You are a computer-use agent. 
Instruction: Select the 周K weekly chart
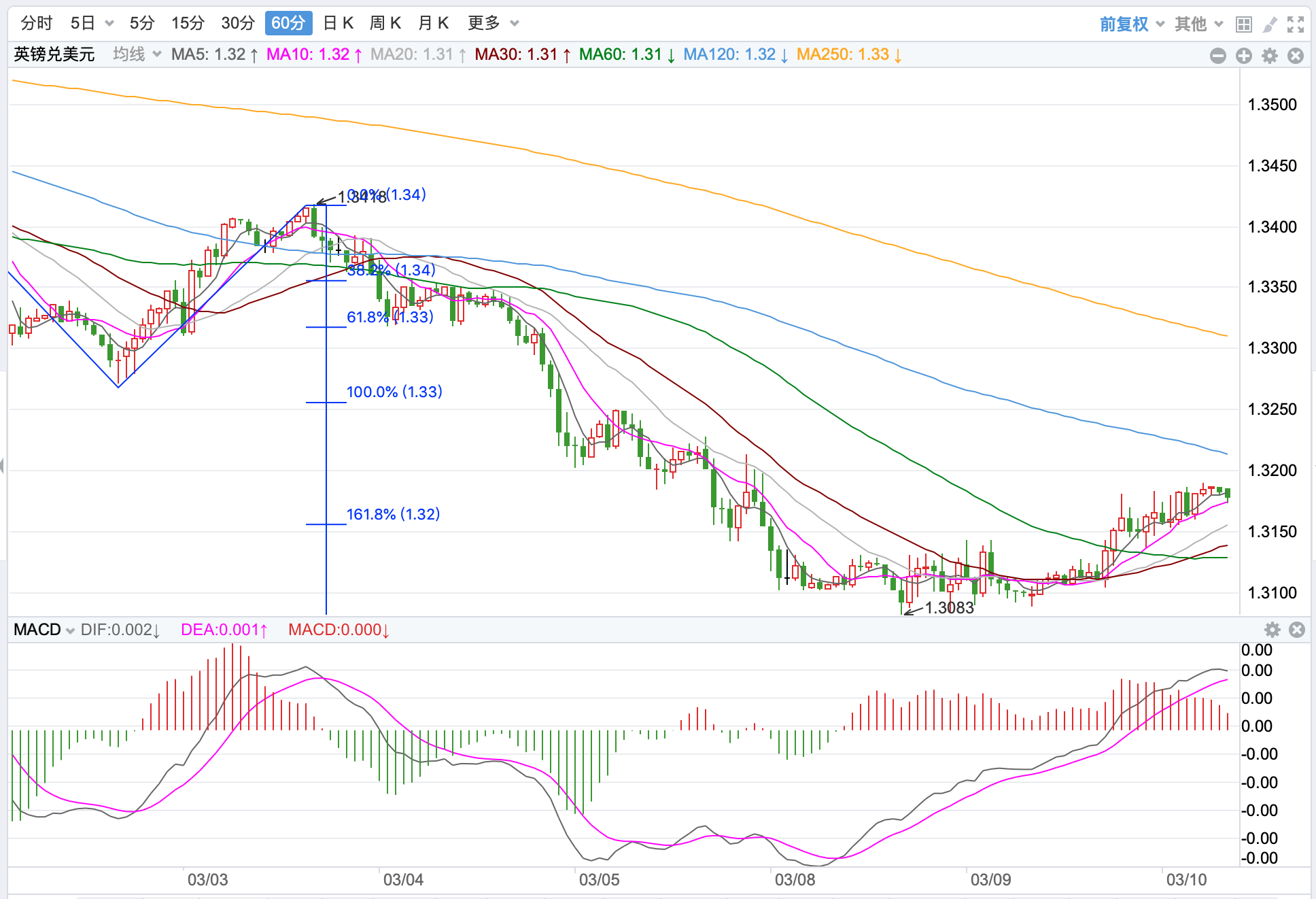(x=385, y=23)
